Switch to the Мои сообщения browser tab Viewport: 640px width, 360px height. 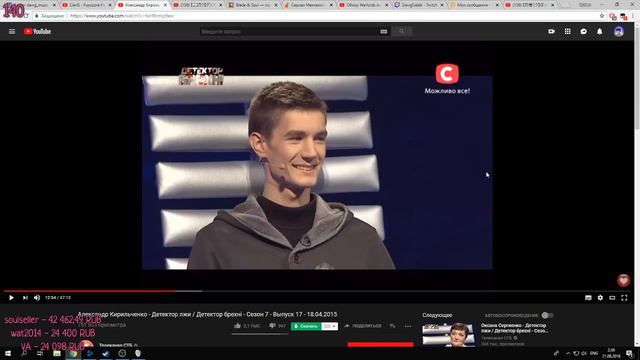[x=474, y=5]
